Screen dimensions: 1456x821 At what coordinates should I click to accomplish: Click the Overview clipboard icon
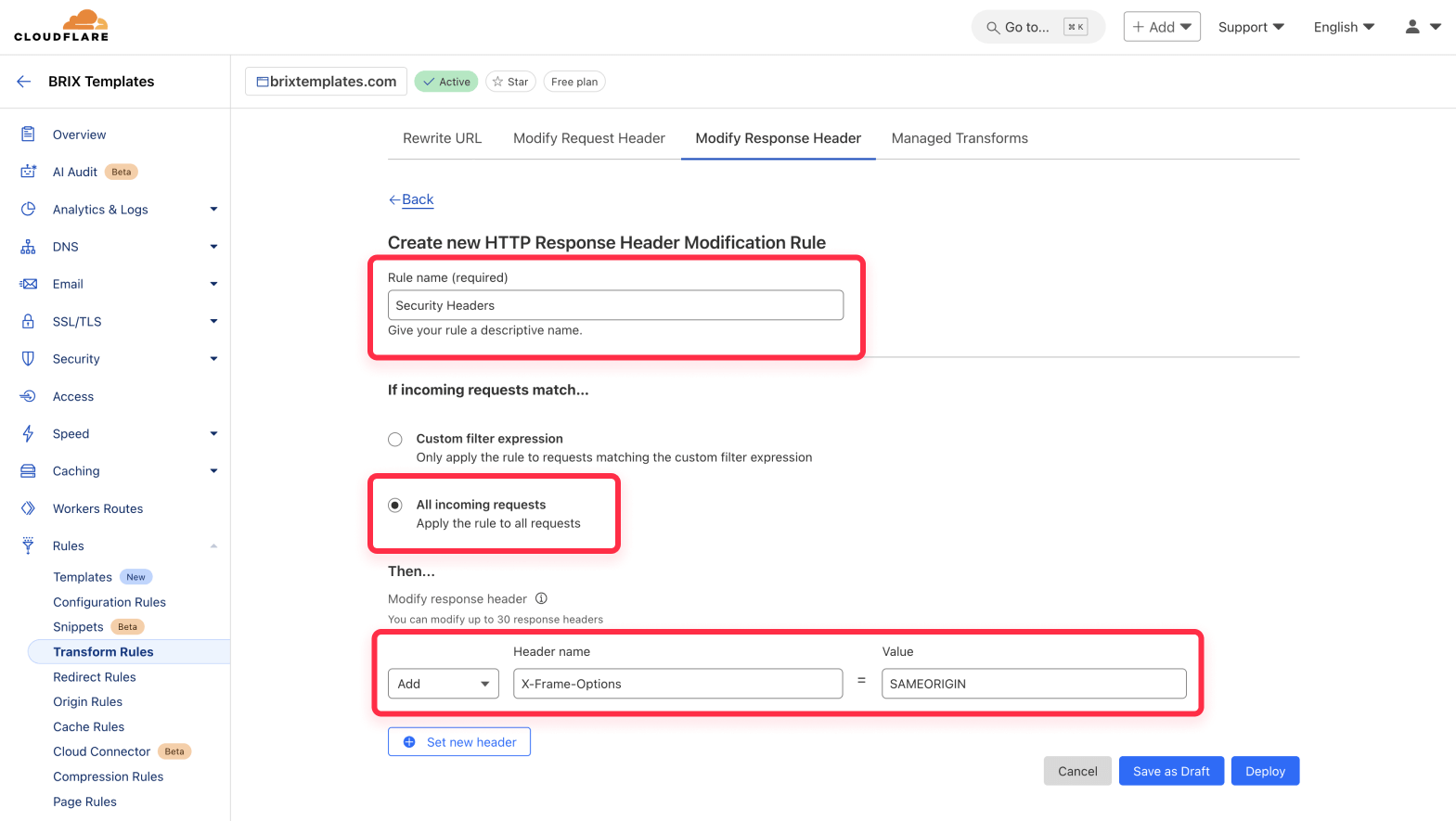[x=28, y=135]
